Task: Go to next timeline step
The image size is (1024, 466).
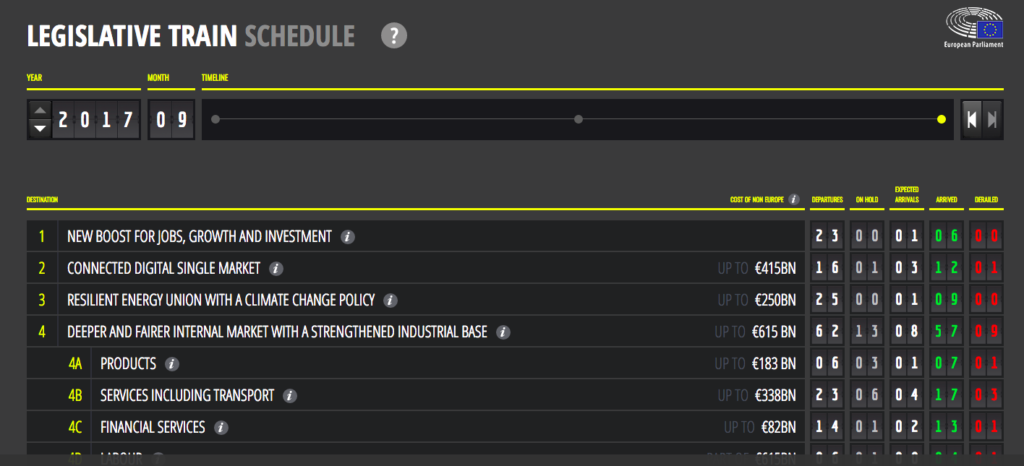Action: tap(992, 119)
